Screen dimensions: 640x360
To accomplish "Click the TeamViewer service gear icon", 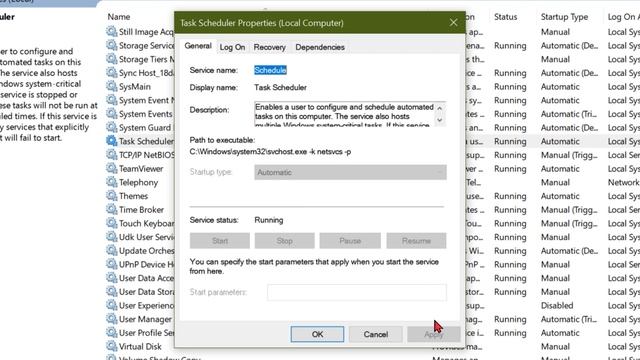I will click(x=111, y=168).
